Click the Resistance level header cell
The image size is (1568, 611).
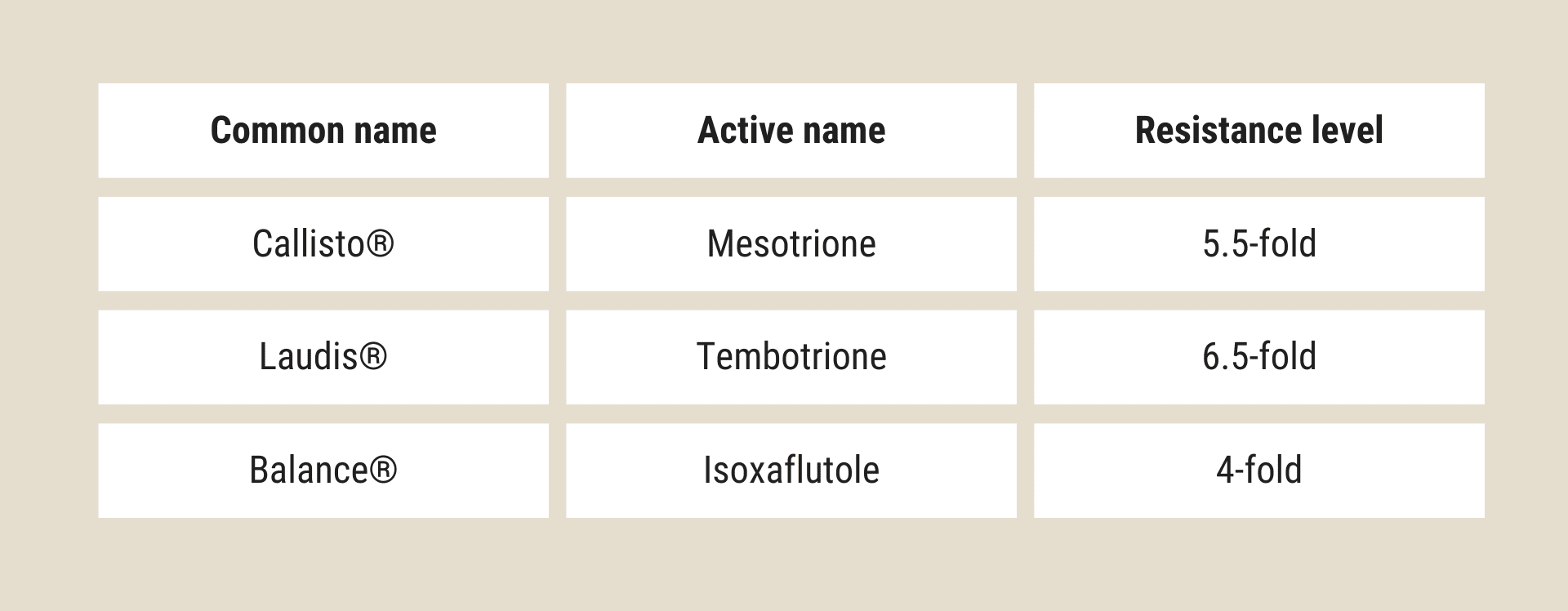1259,131
